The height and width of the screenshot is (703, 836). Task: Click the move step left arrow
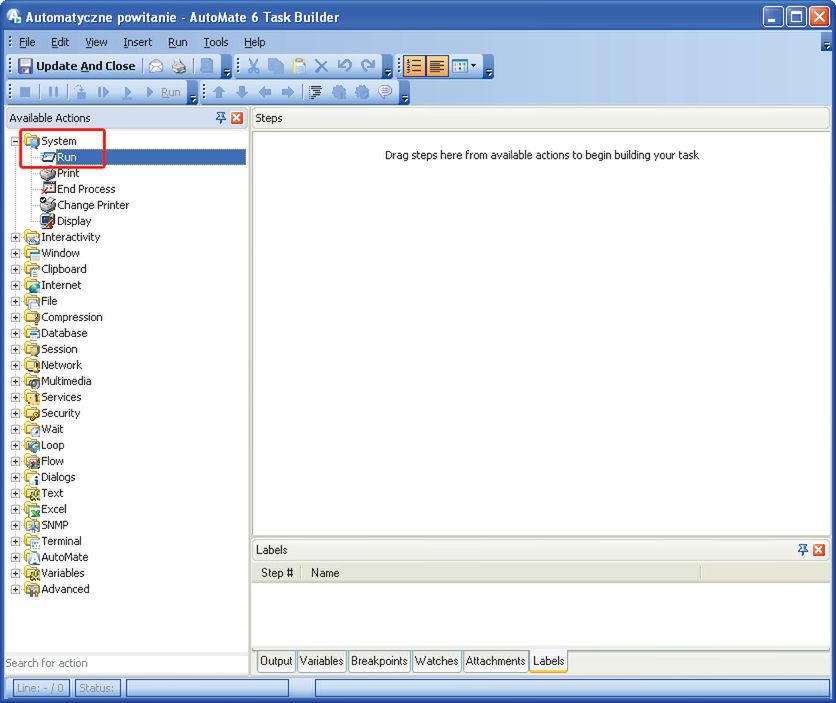pyautogui.click(x=265, y=92)
